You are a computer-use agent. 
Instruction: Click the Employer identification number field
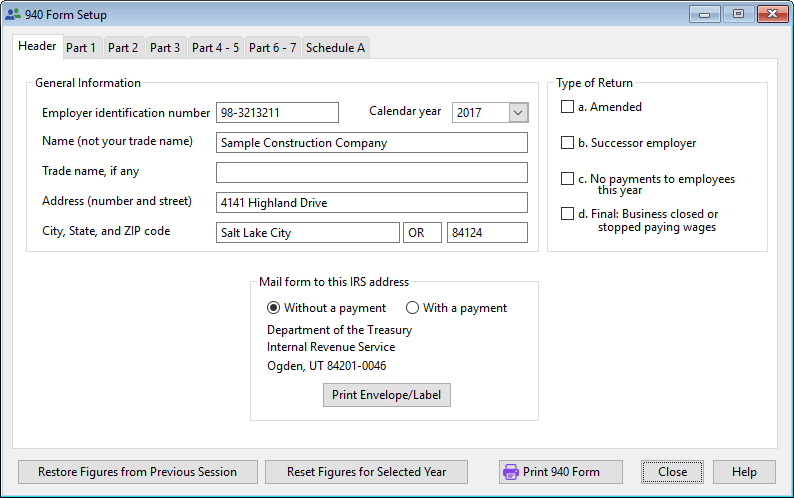[277, 113]
